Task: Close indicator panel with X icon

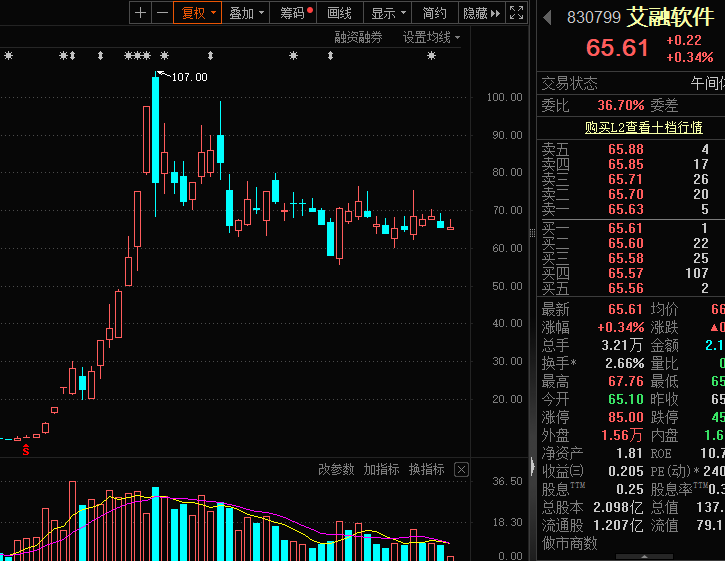Action: point(461,469)
